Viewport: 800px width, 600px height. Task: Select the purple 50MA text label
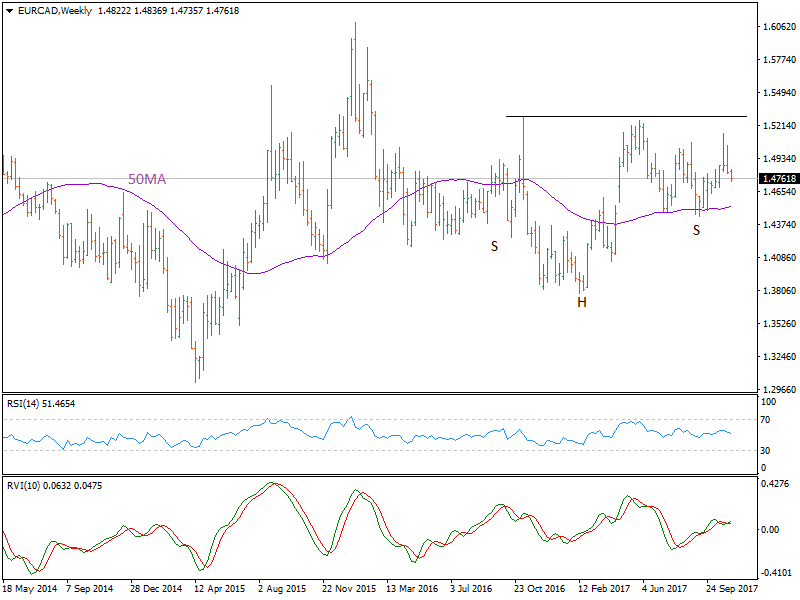click(x=147, y=179)
